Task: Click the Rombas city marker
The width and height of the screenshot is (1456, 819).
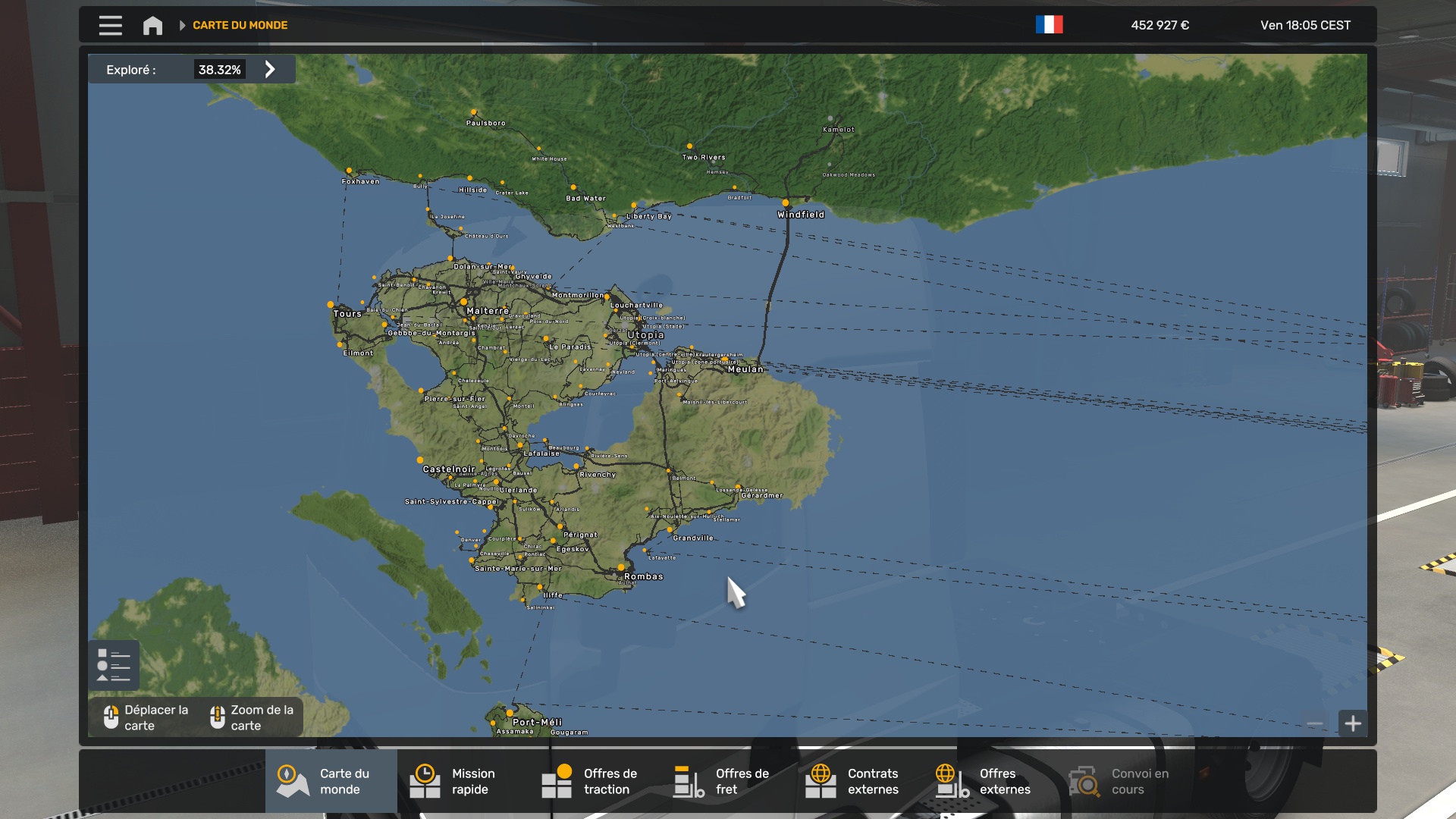Action: pos(622,567)
